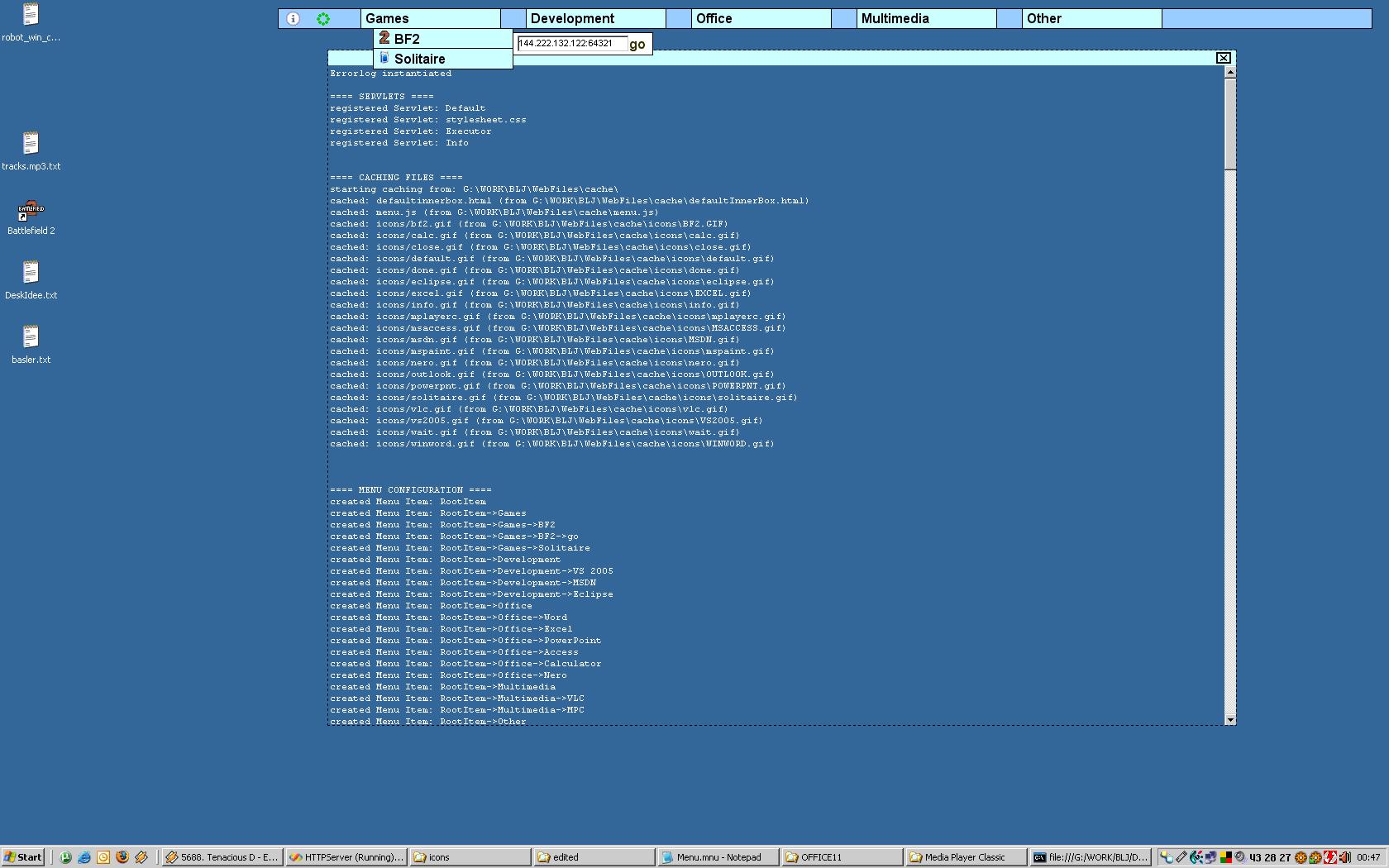Launch Internet Explorer from quick launch
Screen dimensions: 1389x868
[84, 857]
